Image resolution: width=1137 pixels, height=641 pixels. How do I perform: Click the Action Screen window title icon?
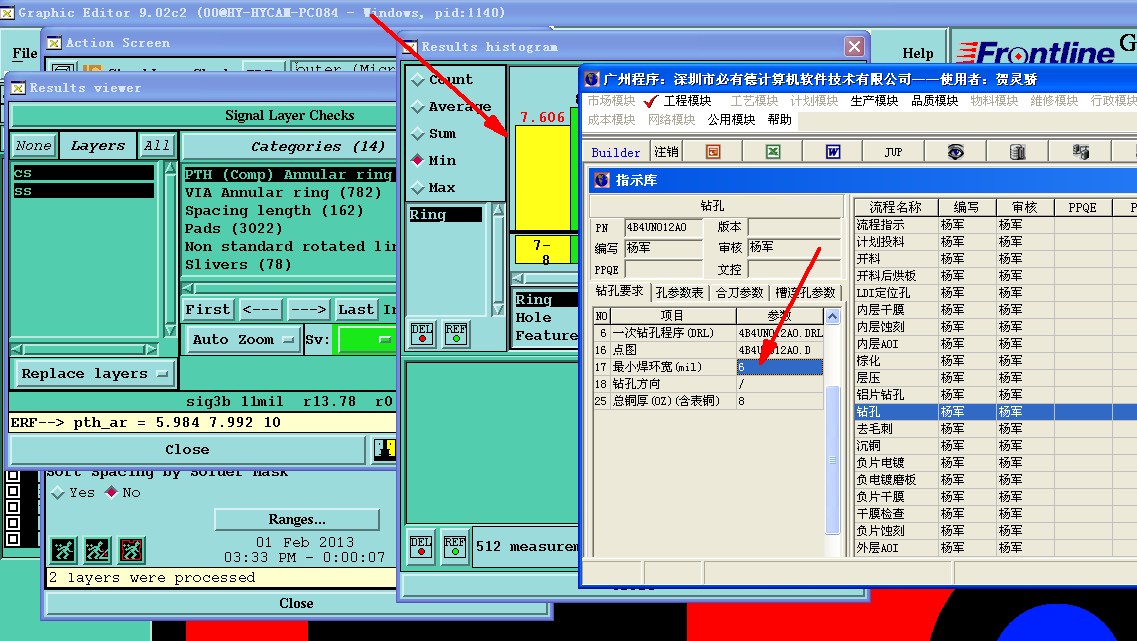pyautogui.click(x=54, y=43)
